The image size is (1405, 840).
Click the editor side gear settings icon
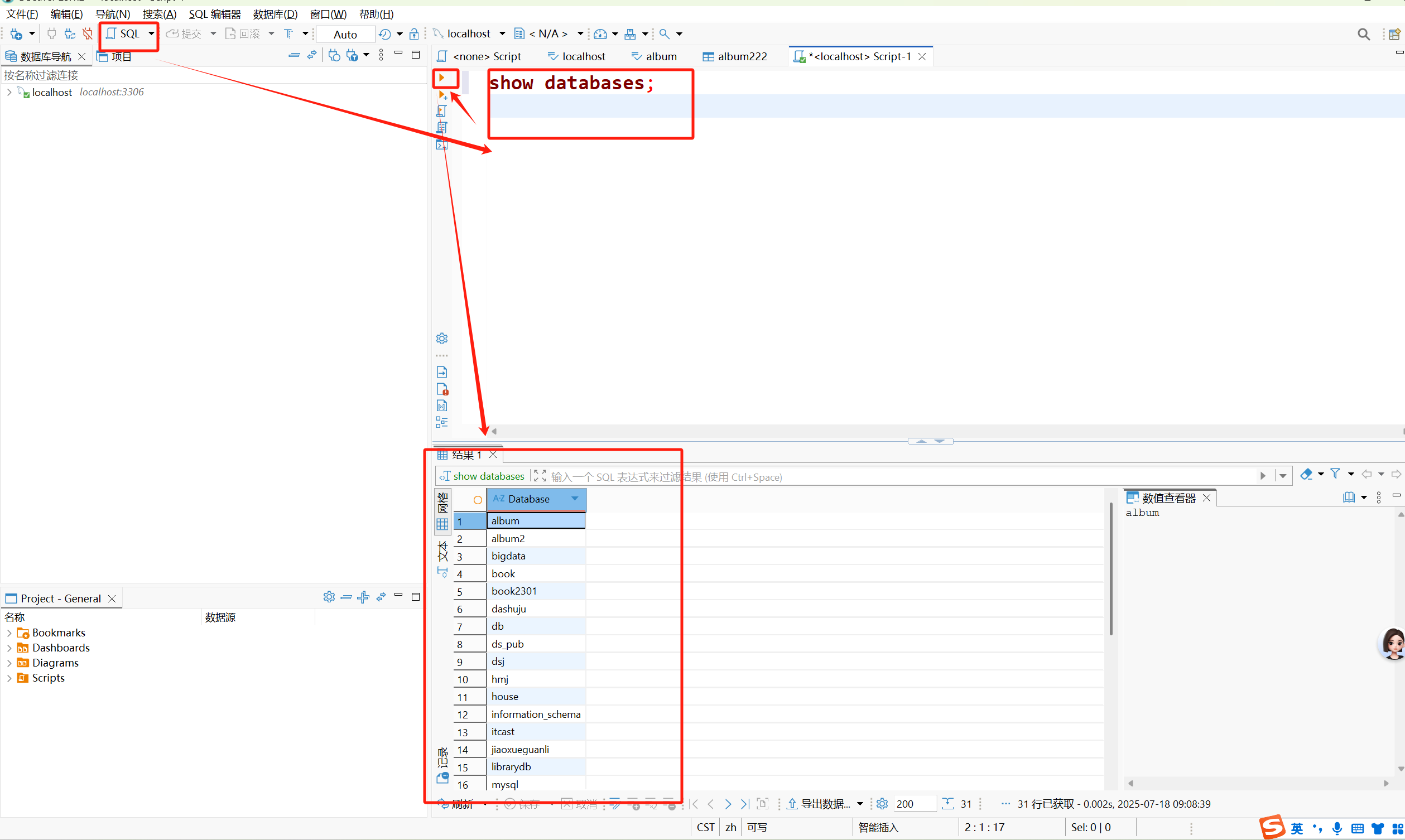442,339
